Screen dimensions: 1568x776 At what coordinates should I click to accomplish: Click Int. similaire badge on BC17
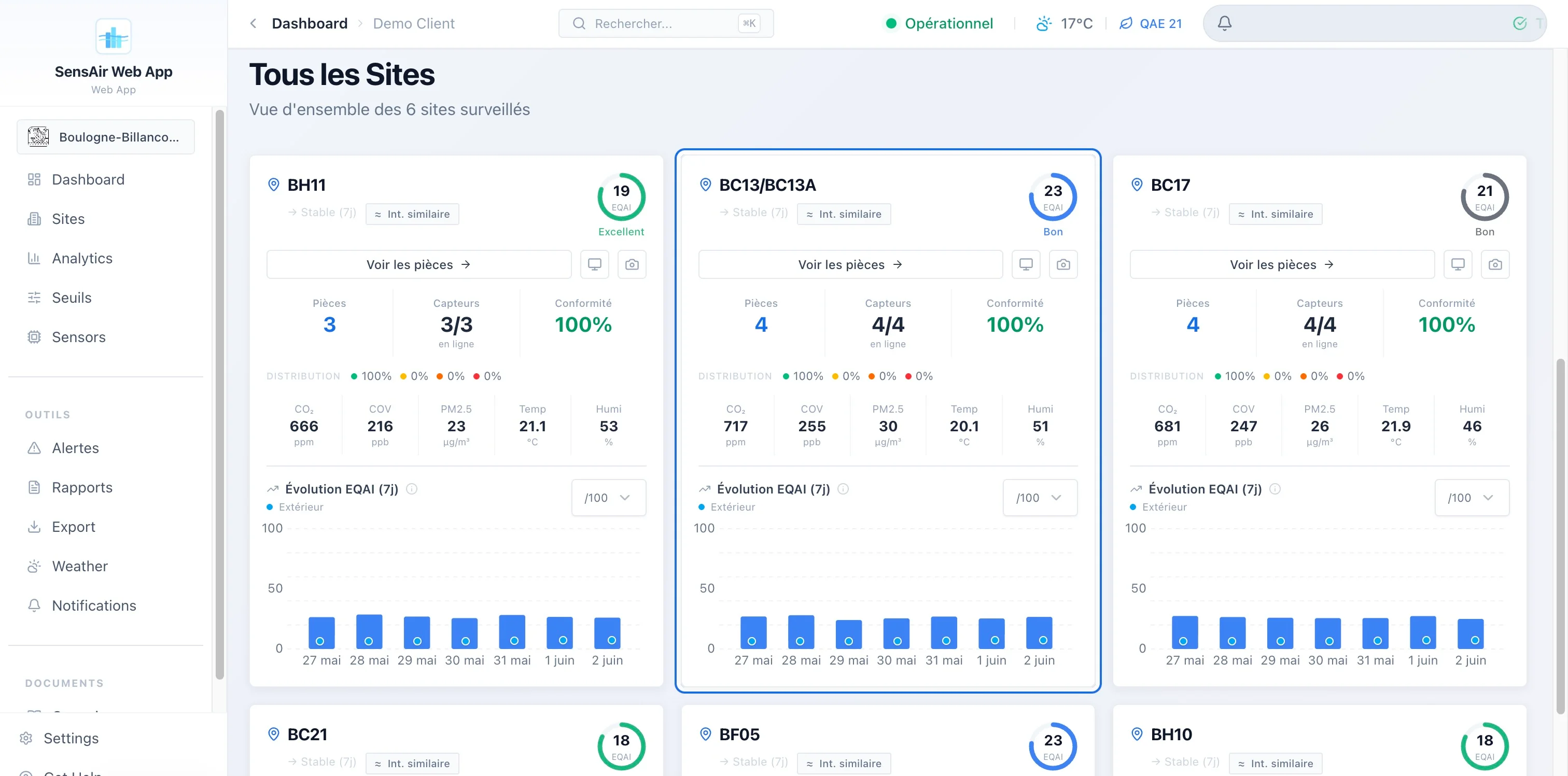pyautogui.click(x=1275, y=214)
